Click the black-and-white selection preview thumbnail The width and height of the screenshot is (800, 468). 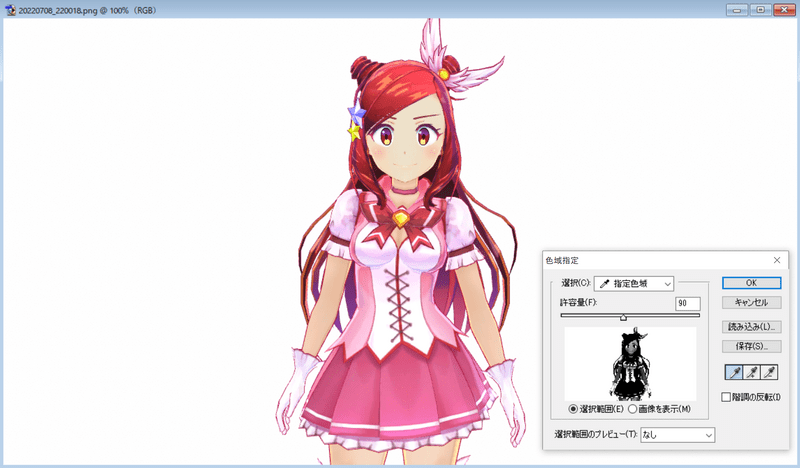point(630,364)
